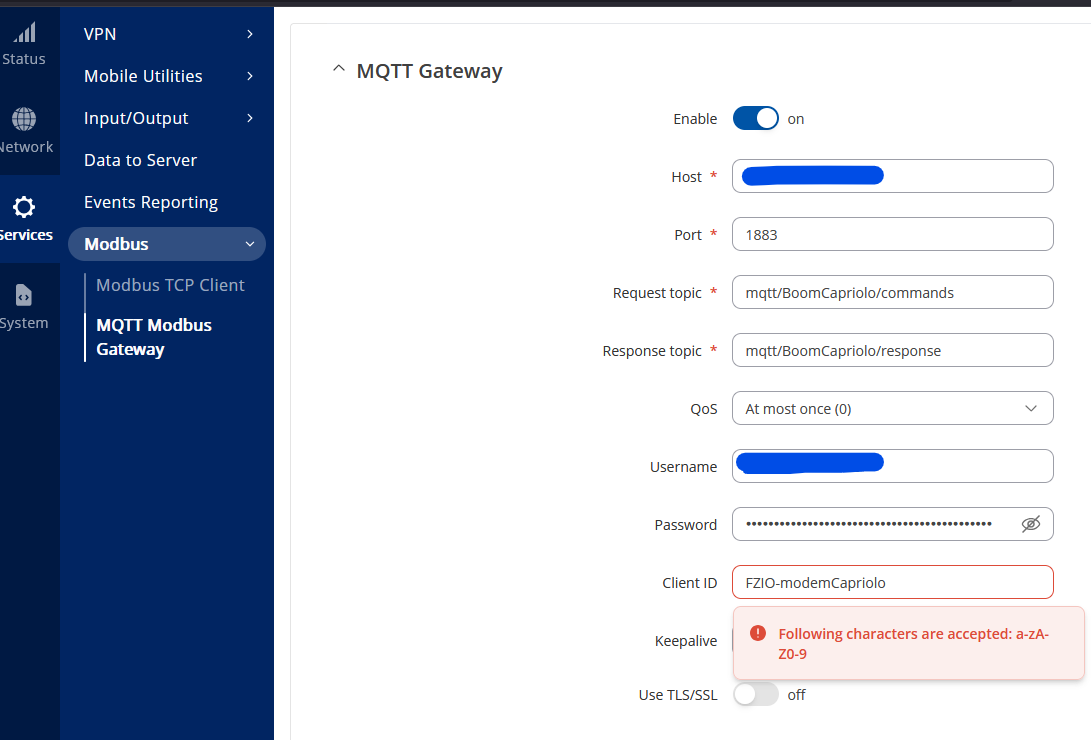1091x740 pixels.
Task: Show password with the eye icon
Action: 1030,524
